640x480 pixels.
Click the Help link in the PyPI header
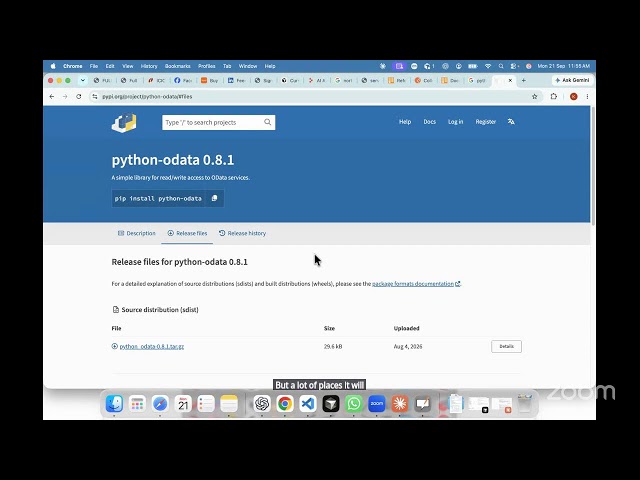(x=405, y=122)
